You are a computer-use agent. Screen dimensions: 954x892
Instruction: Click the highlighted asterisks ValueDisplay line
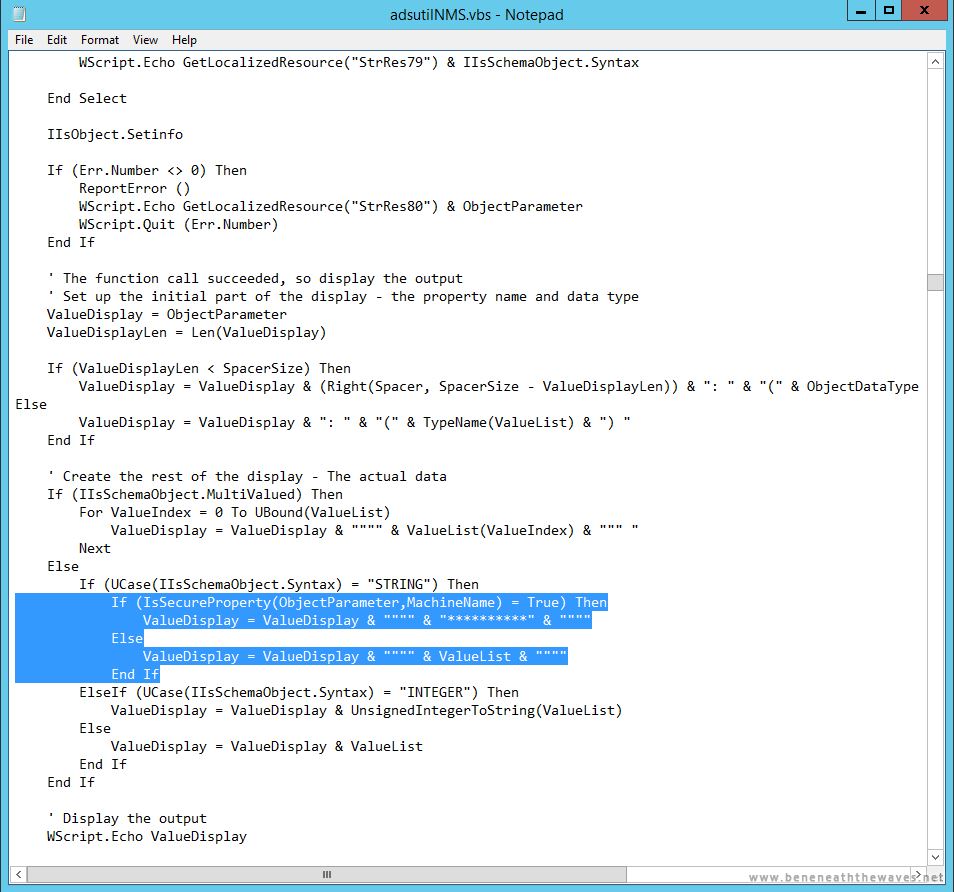pos(367,621)
